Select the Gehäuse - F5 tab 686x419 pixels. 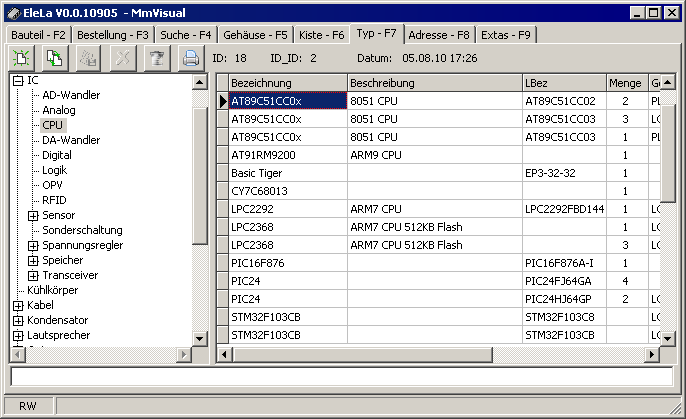pos(255,35)
